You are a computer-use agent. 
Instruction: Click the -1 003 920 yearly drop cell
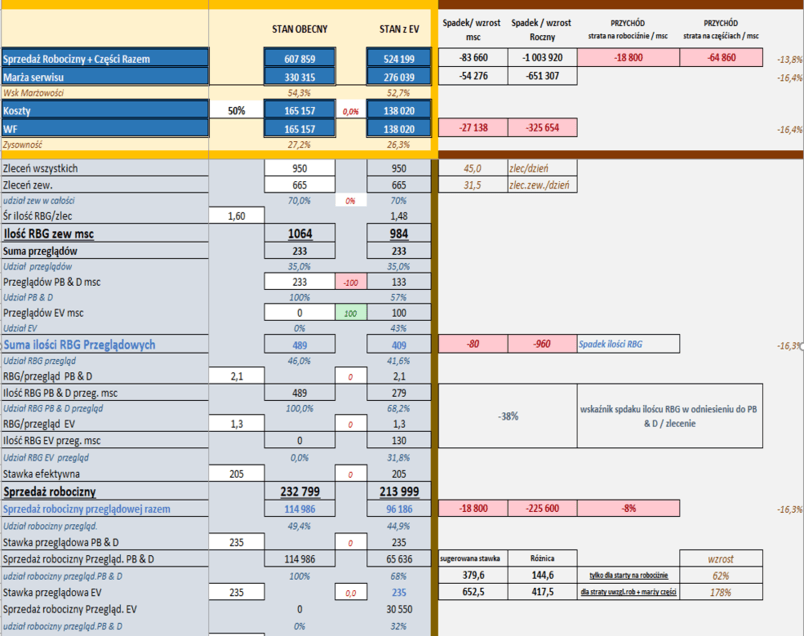tap(542, 59)
